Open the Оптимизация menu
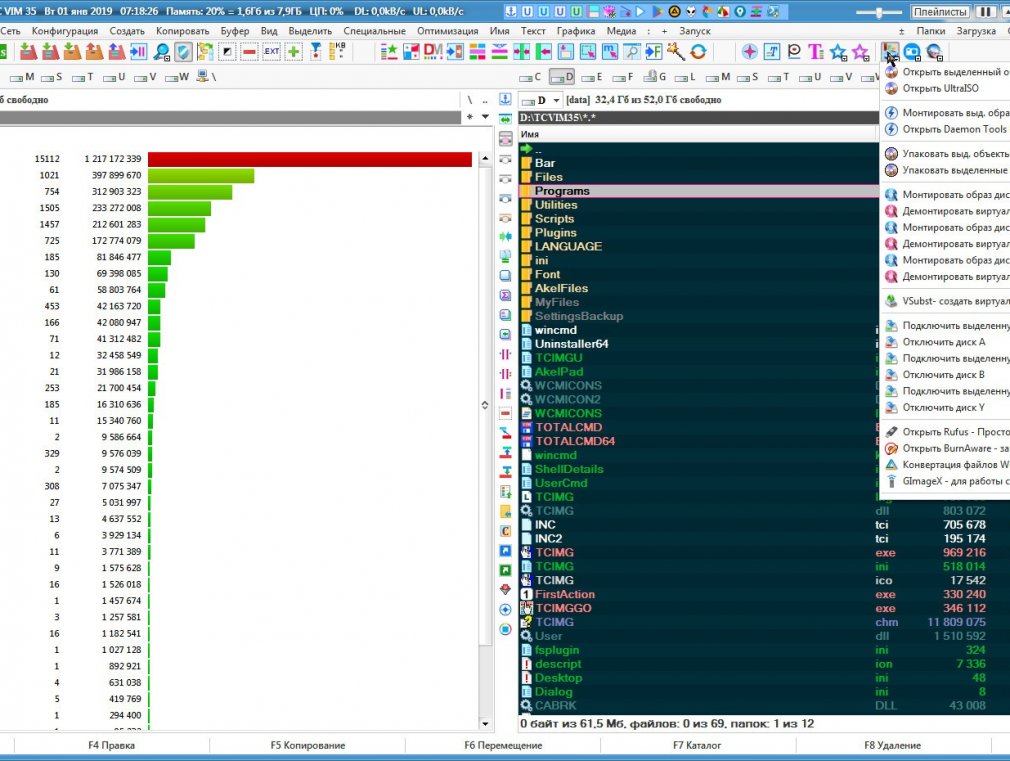1010x761 pixels. click(448, 31)
